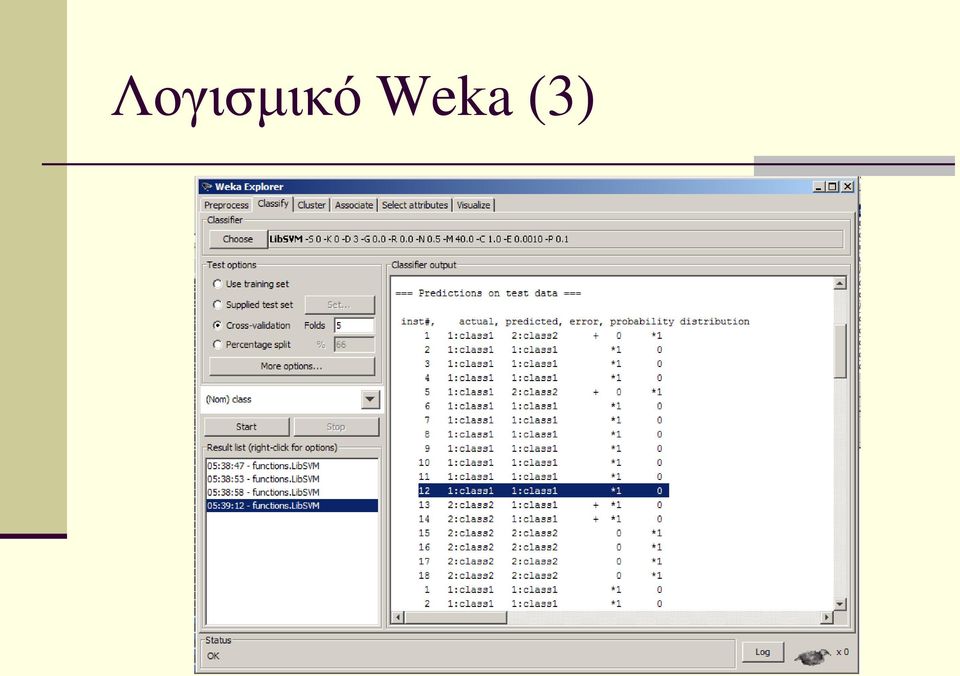Click the Choose classifier button
Viewport: 960px width, 676px height.
(x=238, y=239)
